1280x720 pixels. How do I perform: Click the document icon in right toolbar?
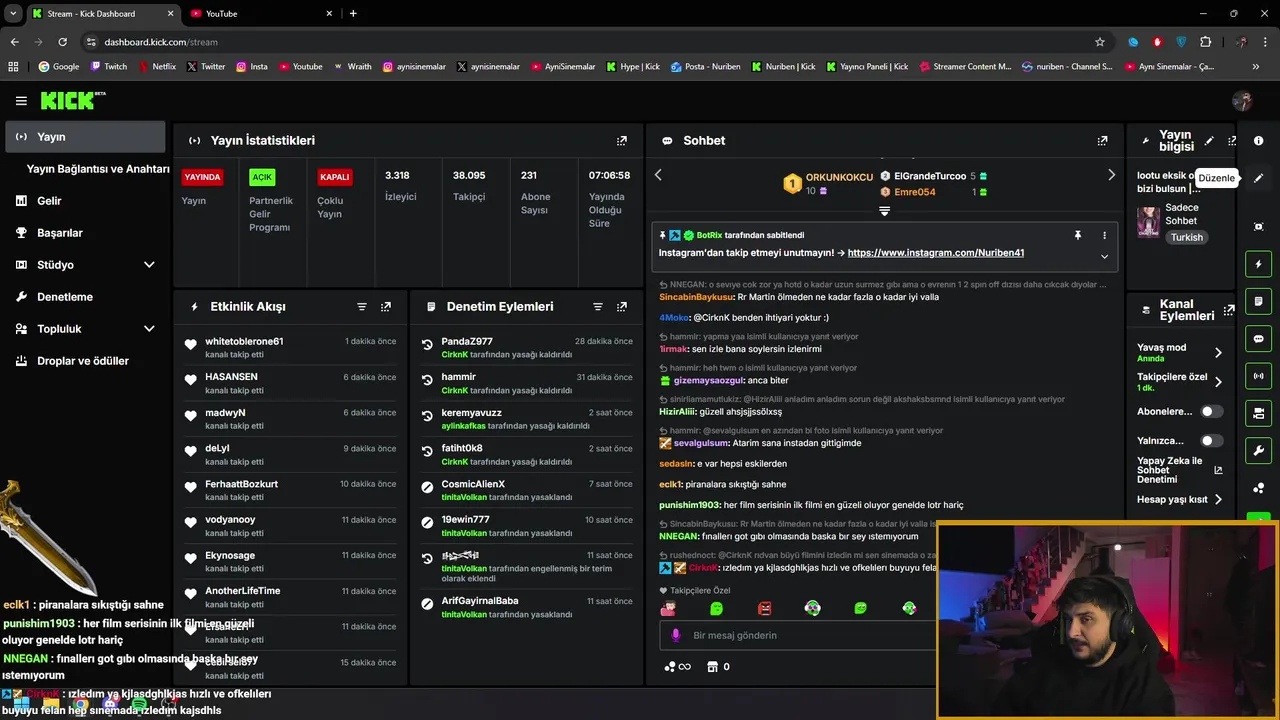point(1259,301)
